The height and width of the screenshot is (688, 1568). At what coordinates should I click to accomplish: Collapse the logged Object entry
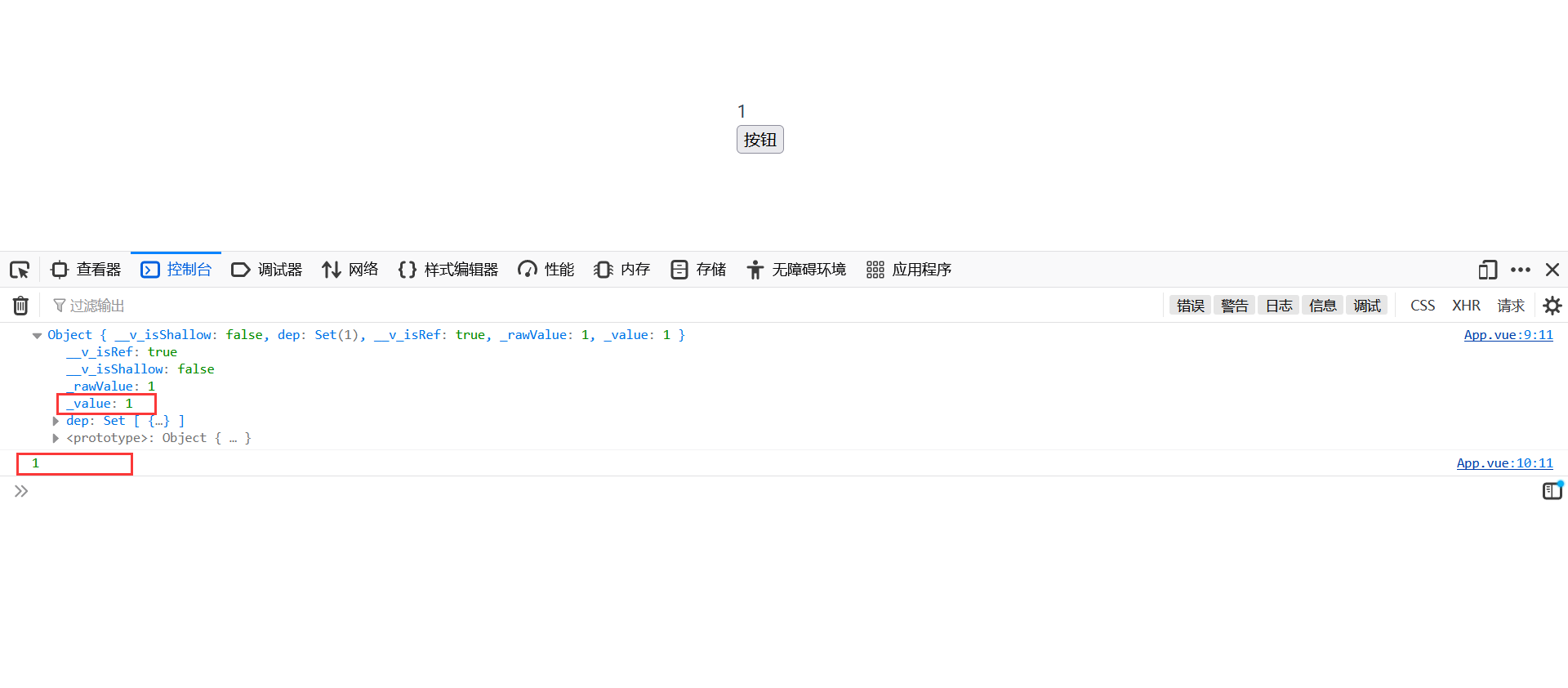(x=37, y=336)
